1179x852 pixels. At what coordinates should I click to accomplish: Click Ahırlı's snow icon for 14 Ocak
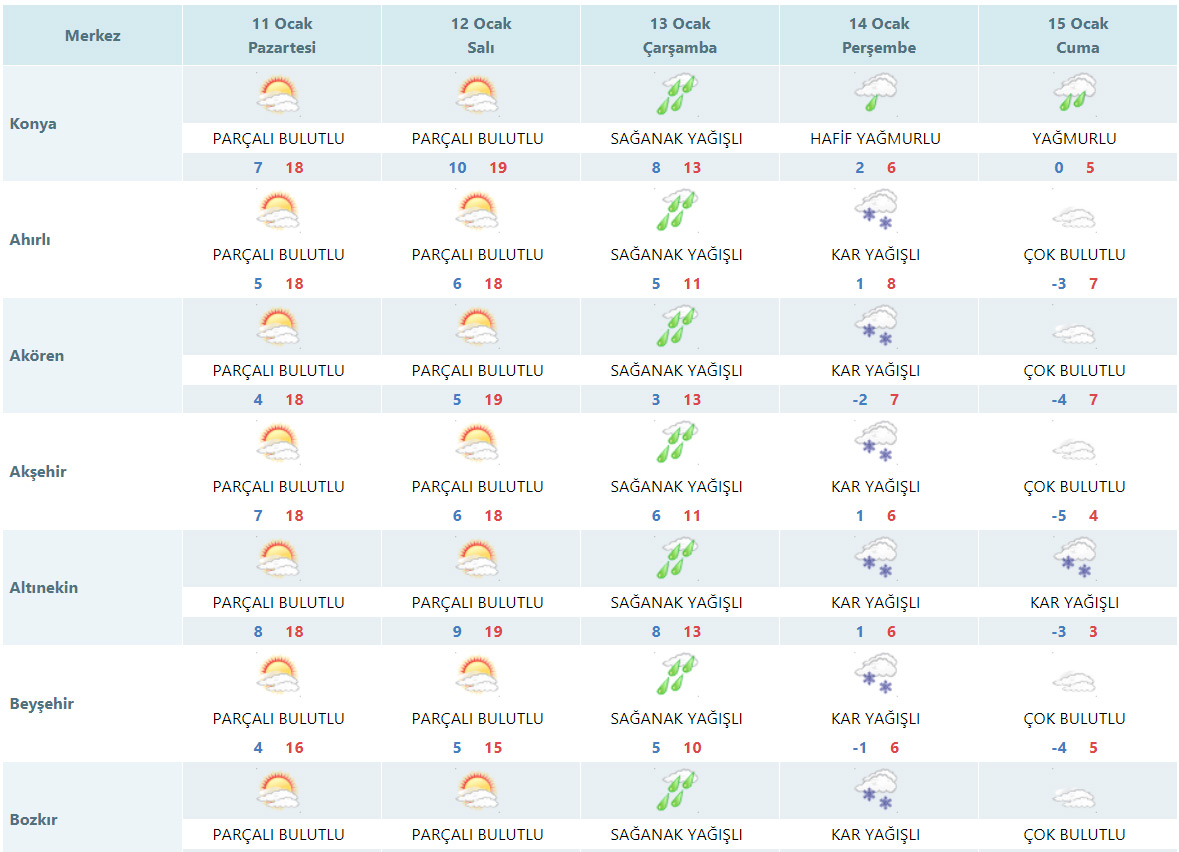(x=875, y=211)
